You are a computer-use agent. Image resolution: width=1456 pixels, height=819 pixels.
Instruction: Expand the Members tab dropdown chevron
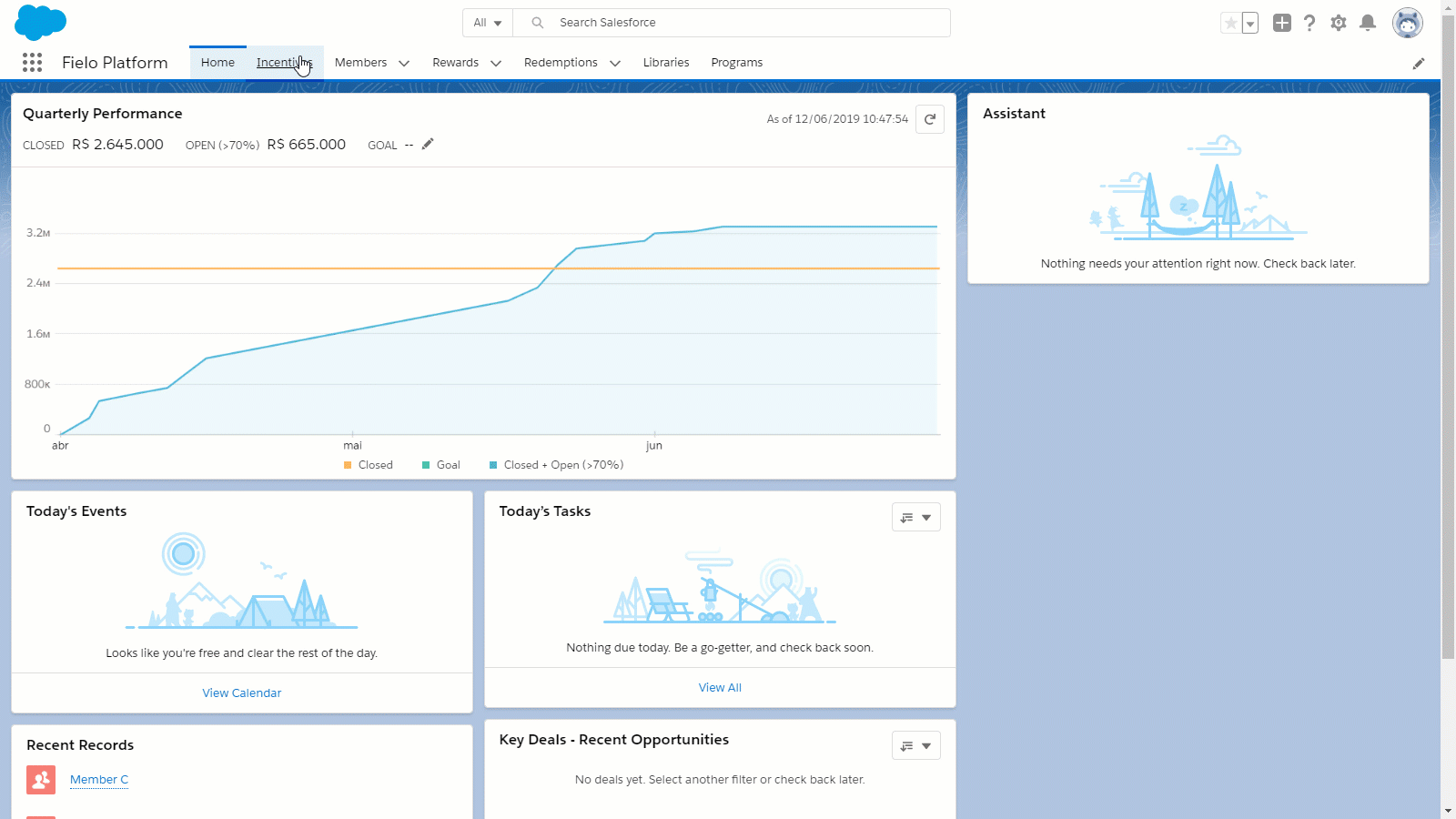[404, 63]
